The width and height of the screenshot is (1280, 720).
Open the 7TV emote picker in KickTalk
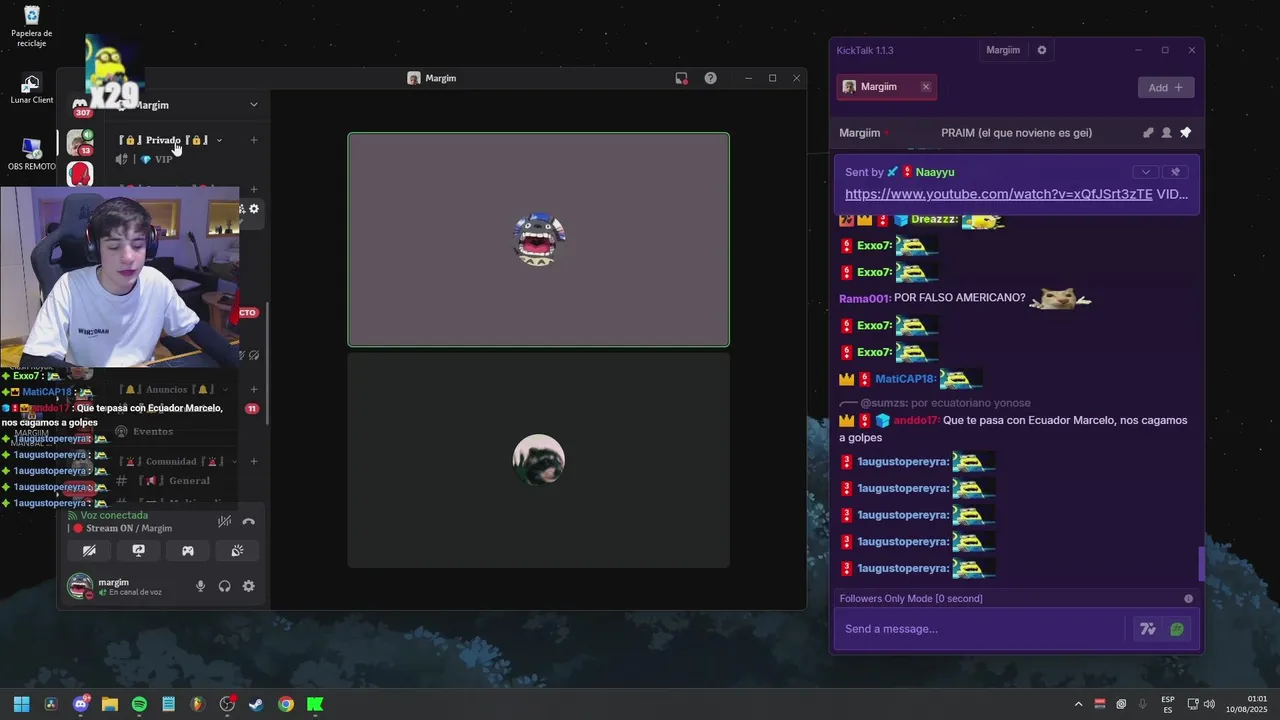pyautogui.click(x=1147, y=629)
